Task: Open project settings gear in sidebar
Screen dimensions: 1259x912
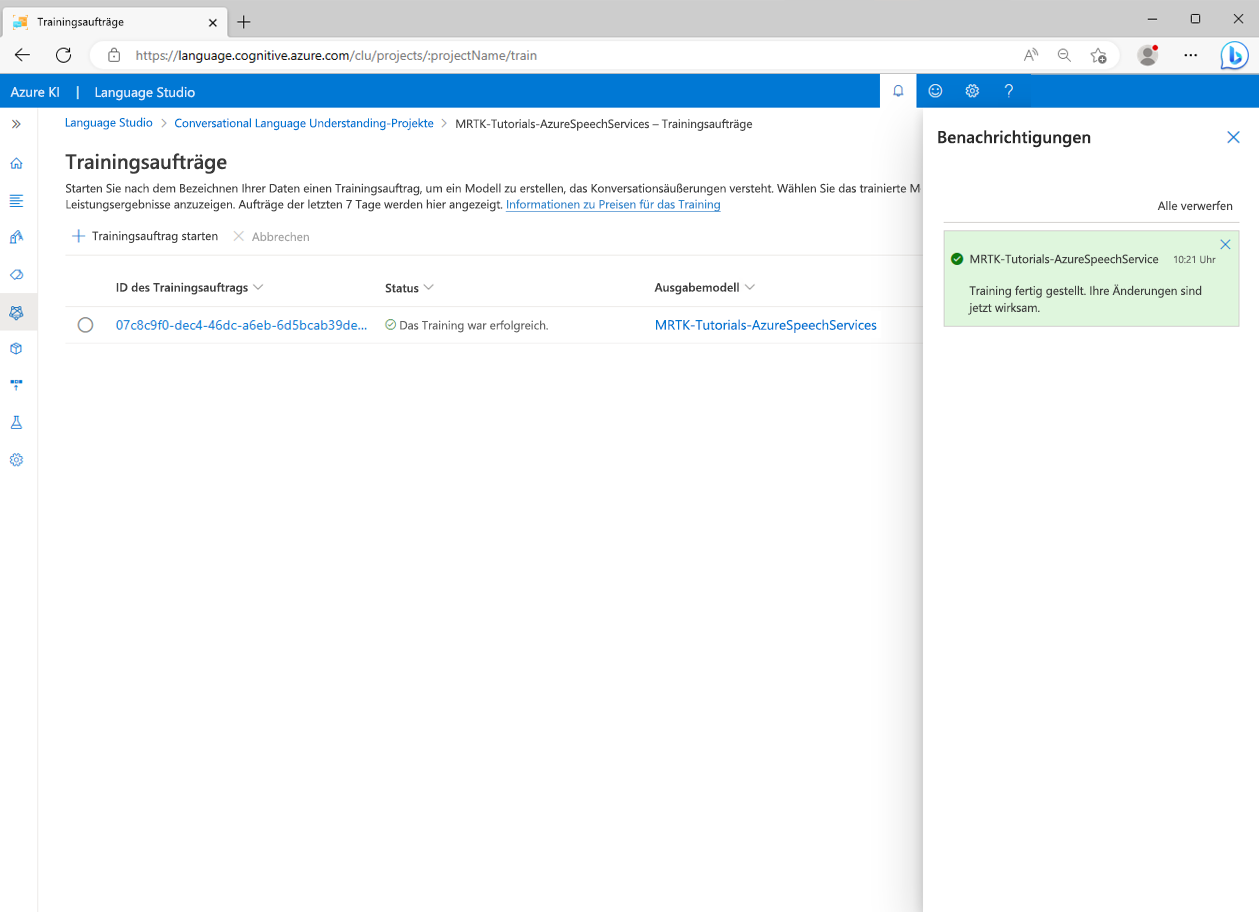Action: click(x=16, y=460)
